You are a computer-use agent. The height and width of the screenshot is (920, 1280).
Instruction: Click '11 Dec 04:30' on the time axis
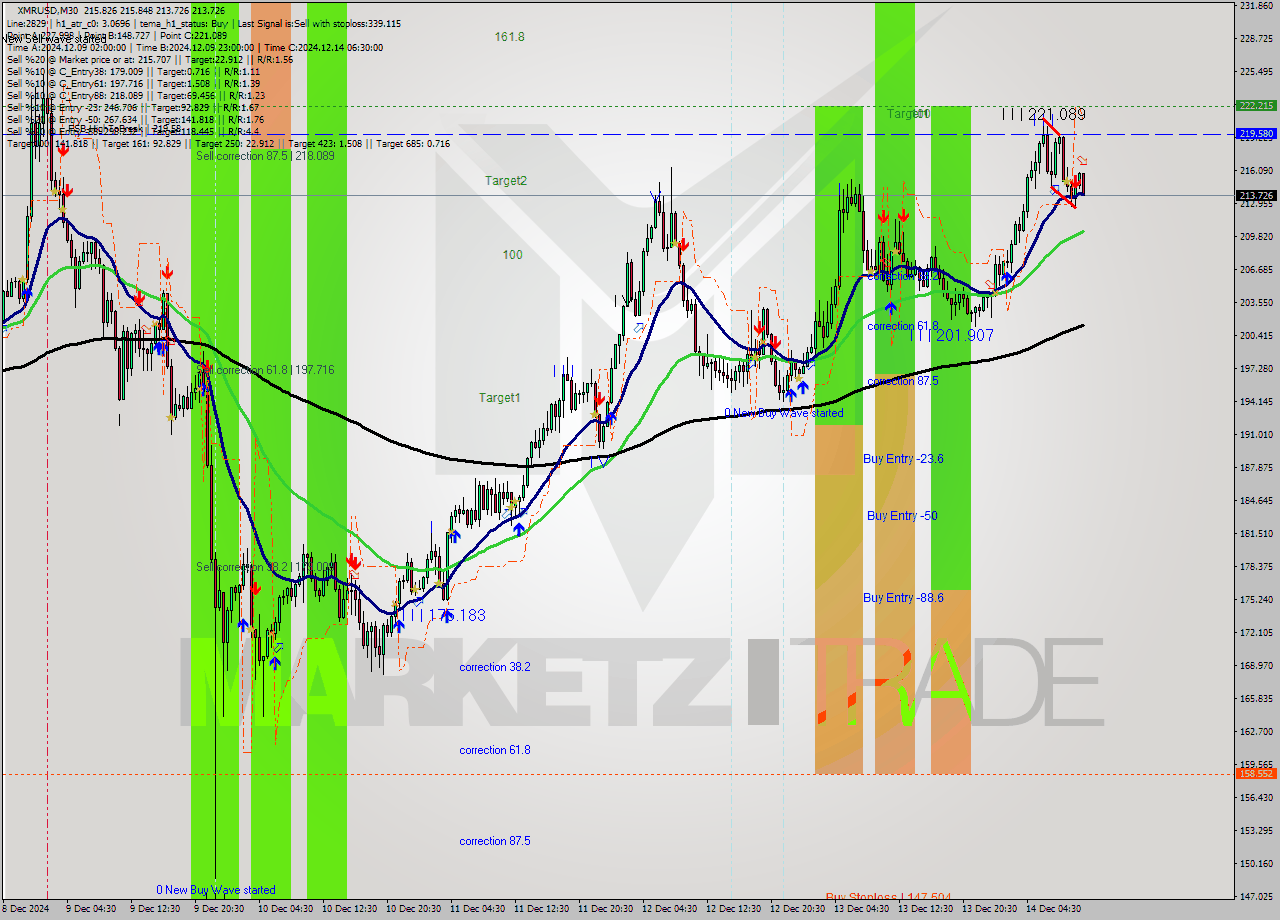(x=477, y=909)
